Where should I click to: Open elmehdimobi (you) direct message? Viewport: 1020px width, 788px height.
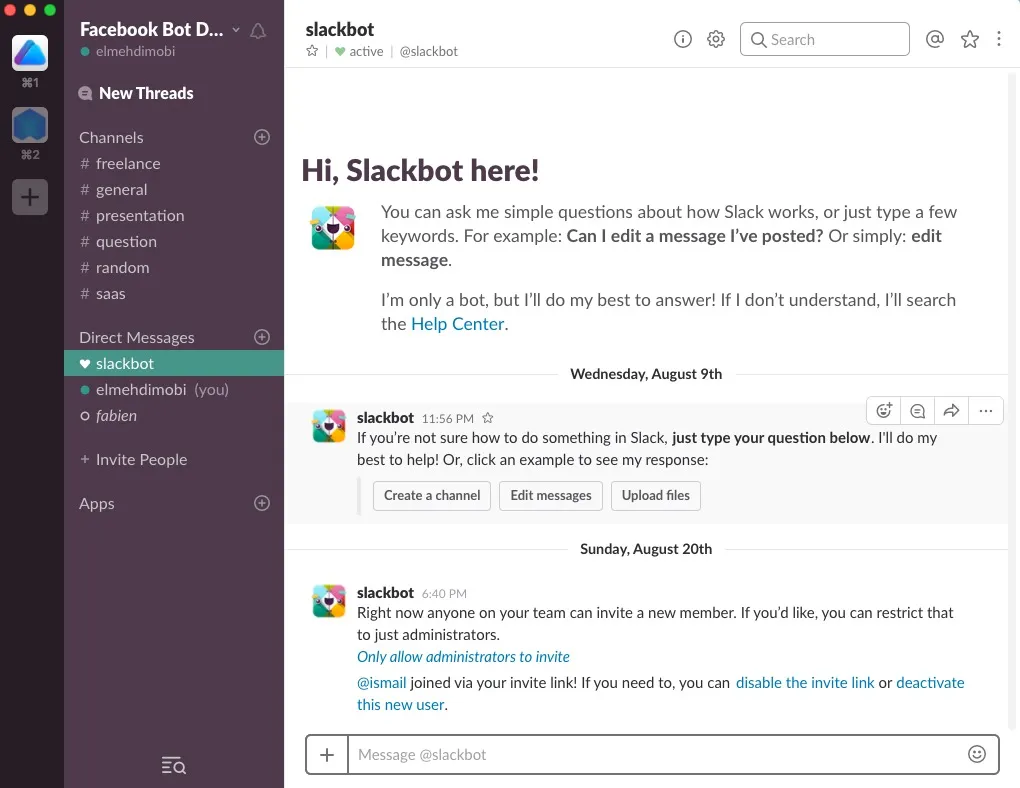pyautogui.click(x=174, y=390)
